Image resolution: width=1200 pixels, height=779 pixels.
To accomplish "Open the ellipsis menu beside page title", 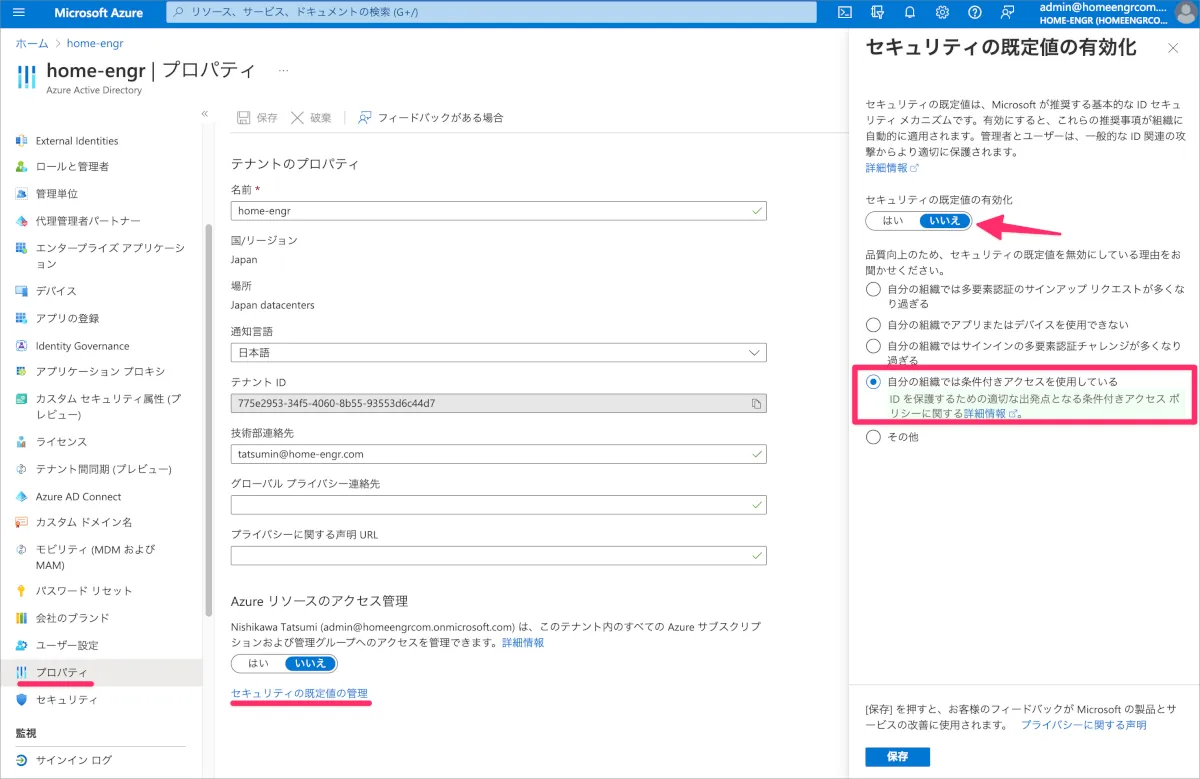I will [x=283, y=71].
